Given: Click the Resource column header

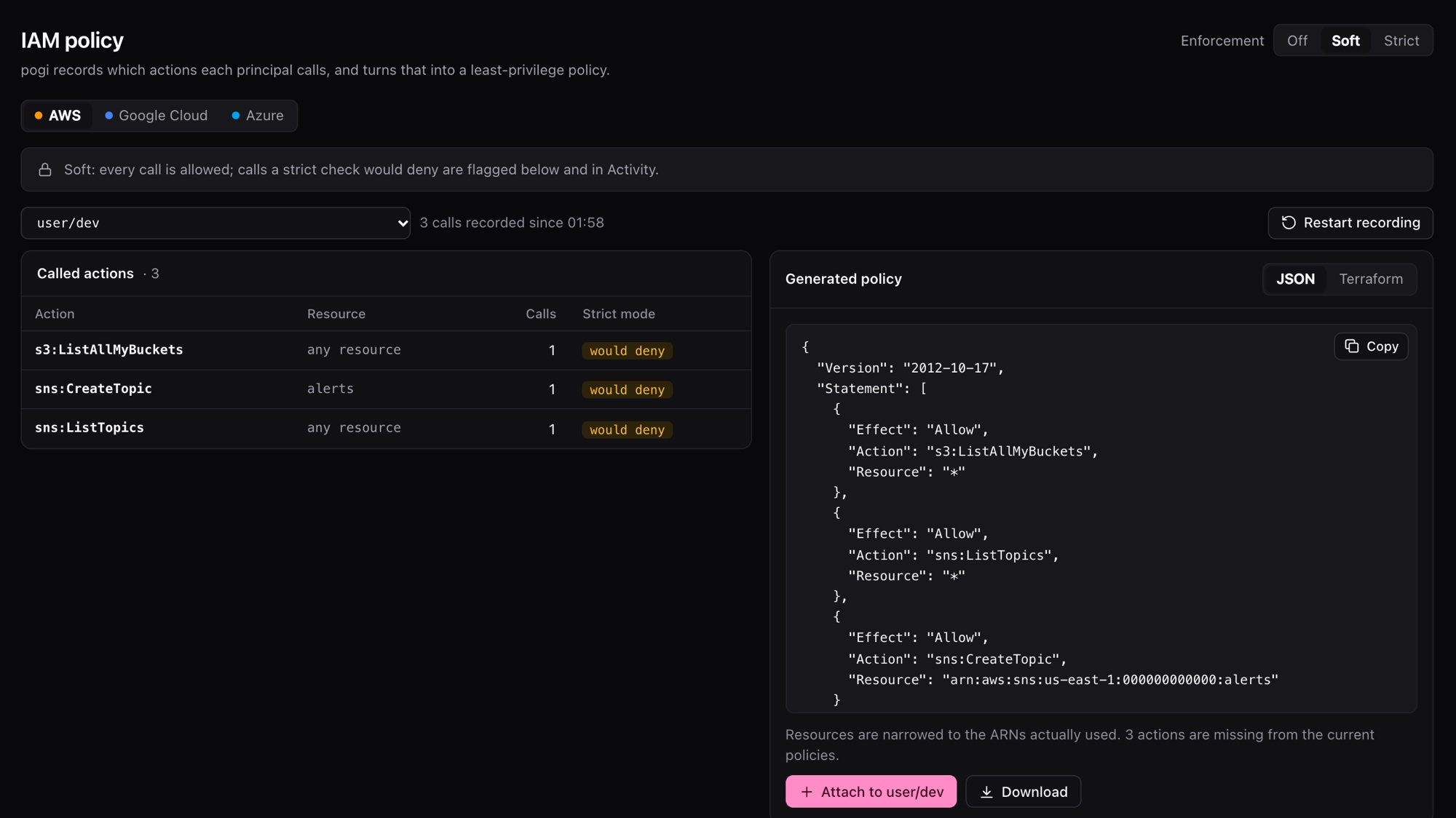Looking at the screenshot, I should [336, 314].
